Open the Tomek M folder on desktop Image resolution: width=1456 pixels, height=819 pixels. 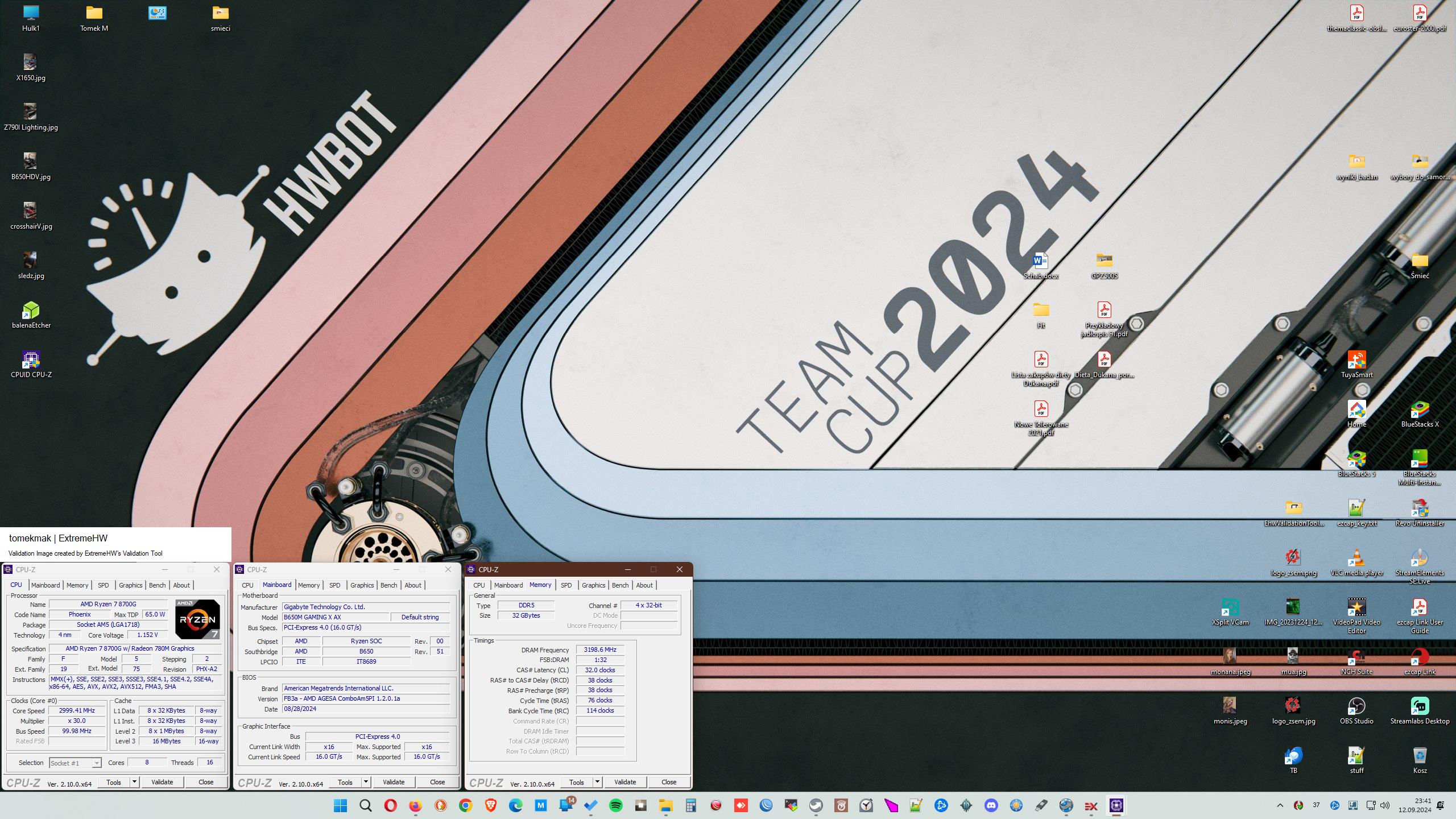click(94, 18)
